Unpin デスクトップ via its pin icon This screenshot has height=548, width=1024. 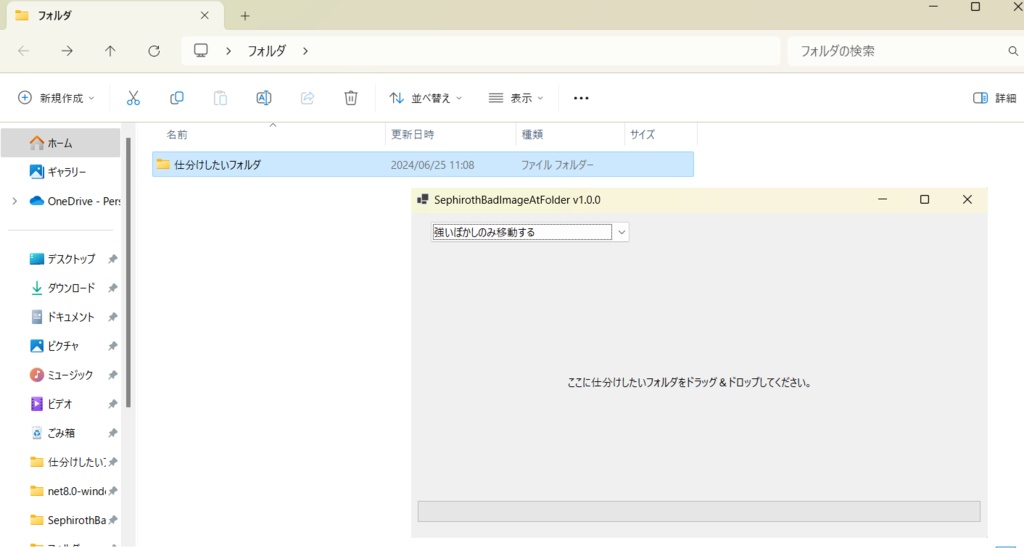[112, 259]
